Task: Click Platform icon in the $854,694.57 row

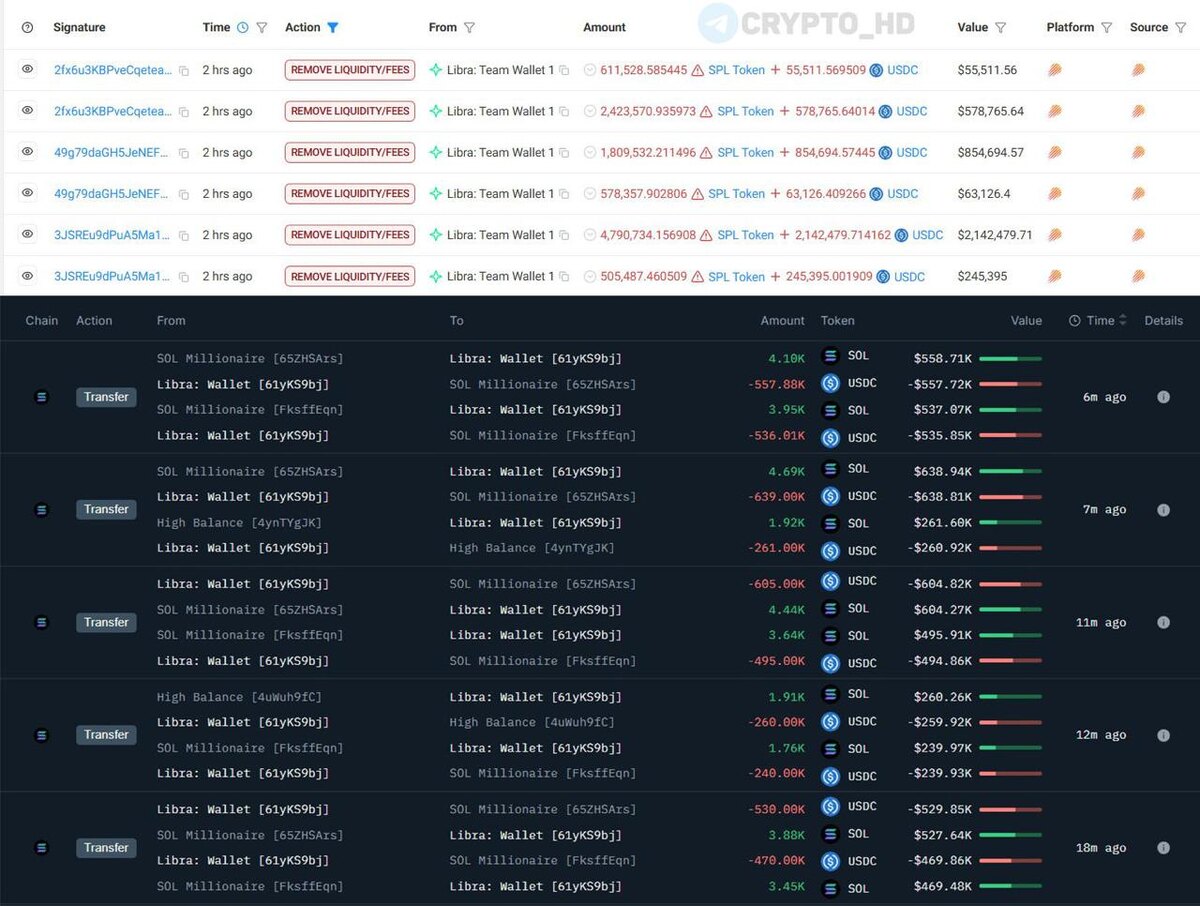Action: click(1054, 152)
